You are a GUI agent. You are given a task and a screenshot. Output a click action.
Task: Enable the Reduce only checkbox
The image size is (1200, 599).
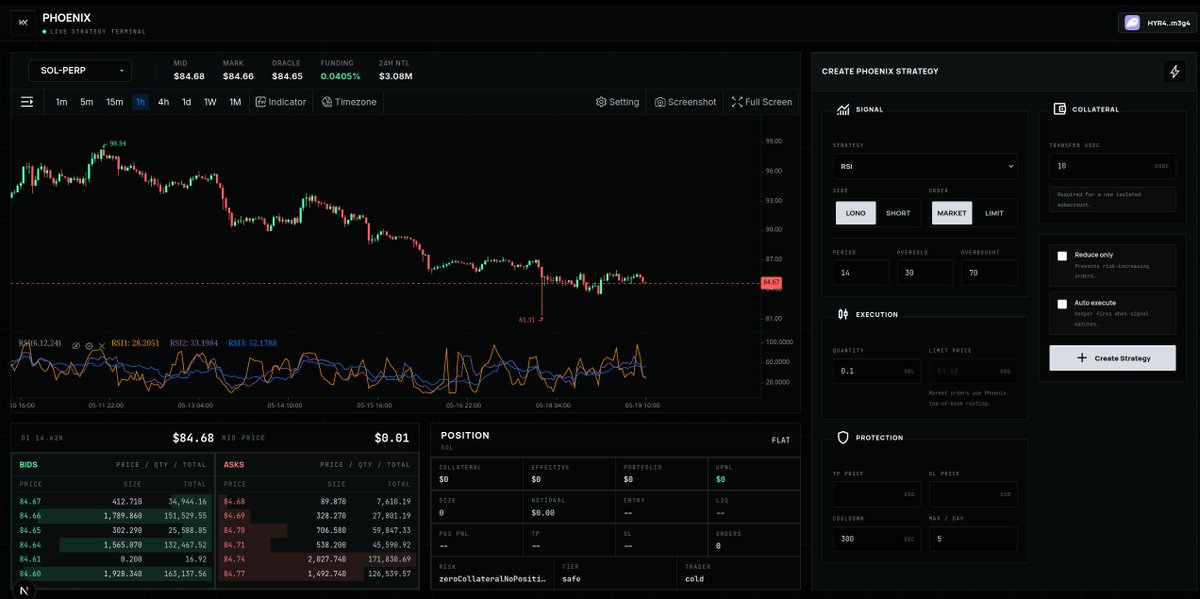click(x=1063, y=256)
